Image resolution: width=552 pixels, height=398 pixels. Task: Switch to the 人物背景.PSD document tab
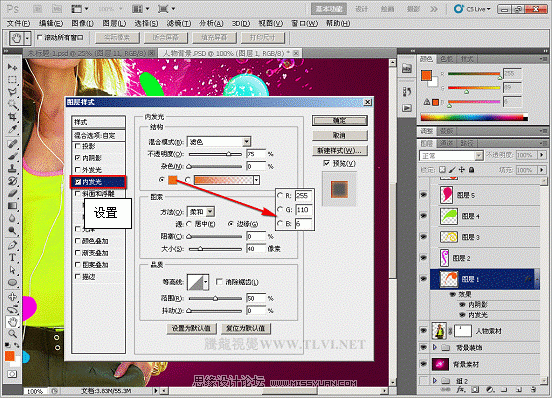pyautogui.click(x=227, y=53)
